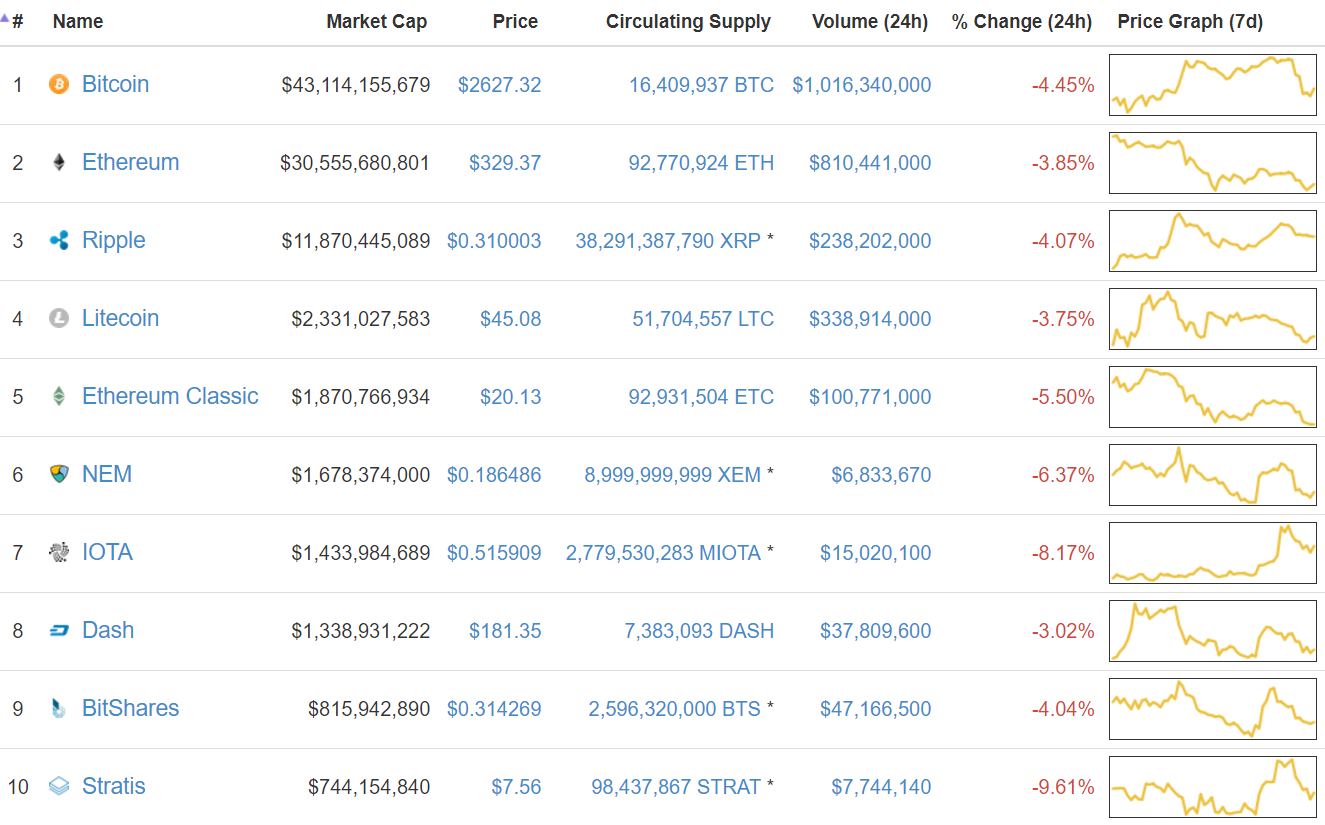This screenshot has width=1325, height=825.
Task: Click the Ethereum Classic logo icon
Action: [x=59, y=397]
